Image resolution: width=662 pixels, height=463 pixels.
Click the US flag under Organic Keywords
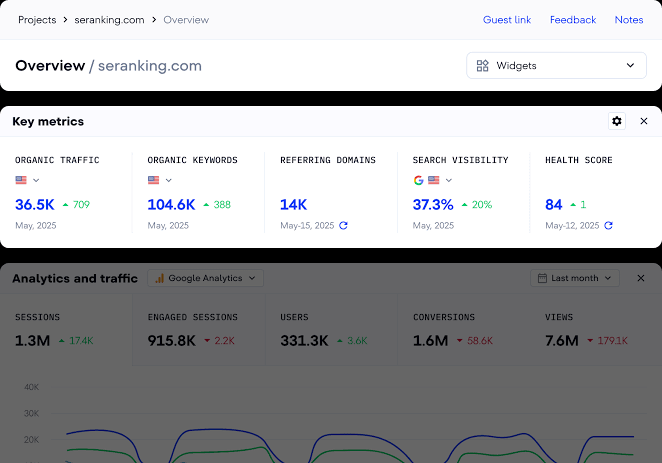(x=153, y=180)
